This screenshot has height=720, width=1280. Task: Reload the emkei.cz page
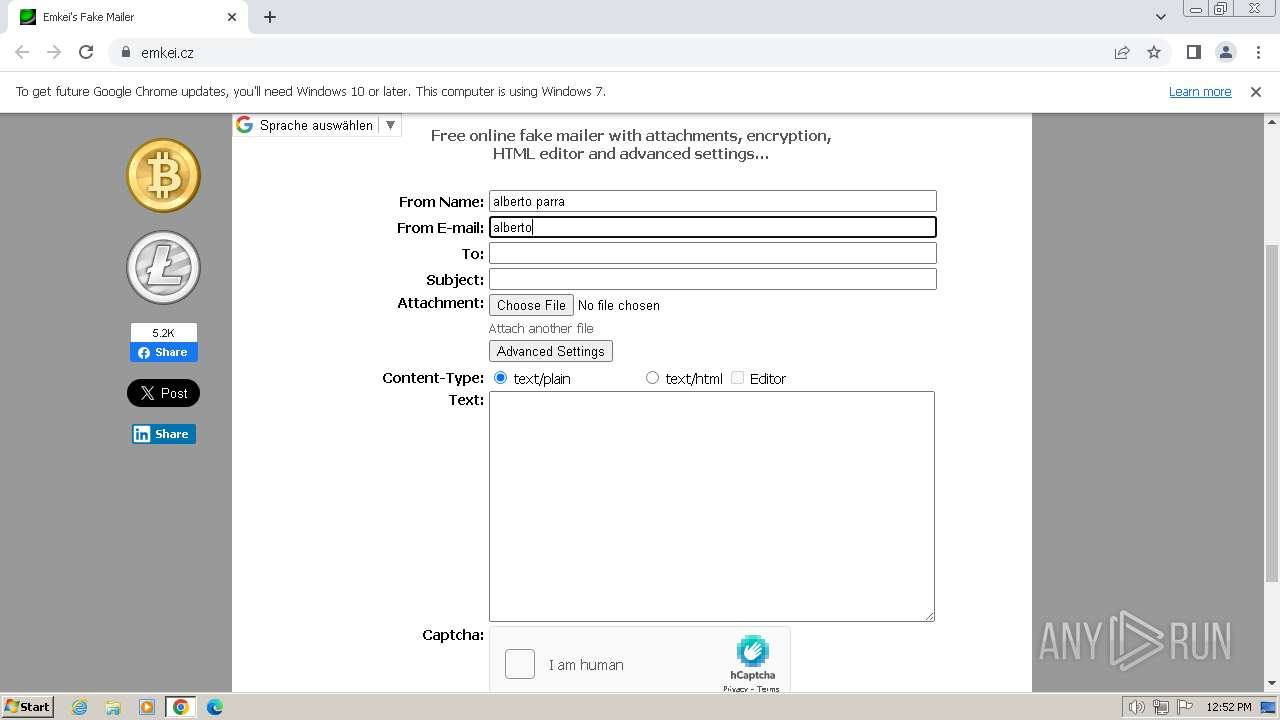click(86, 52)
